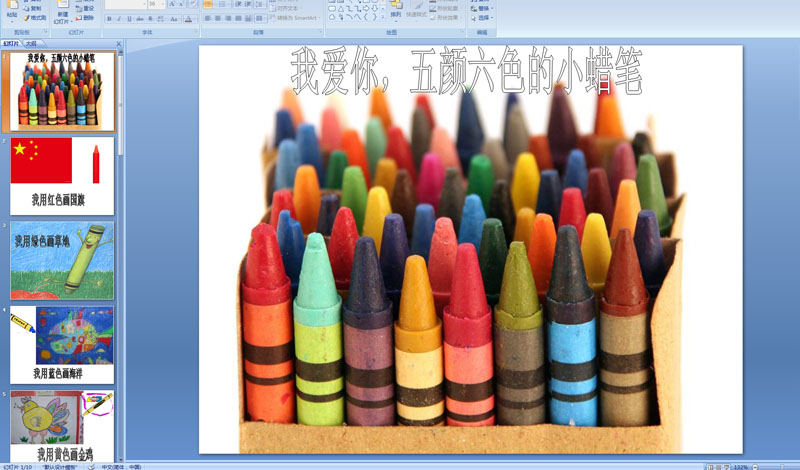Expand the shapes gallery More arrow
The height and width of the screenshot is (470, 800).
pos(383,17)
